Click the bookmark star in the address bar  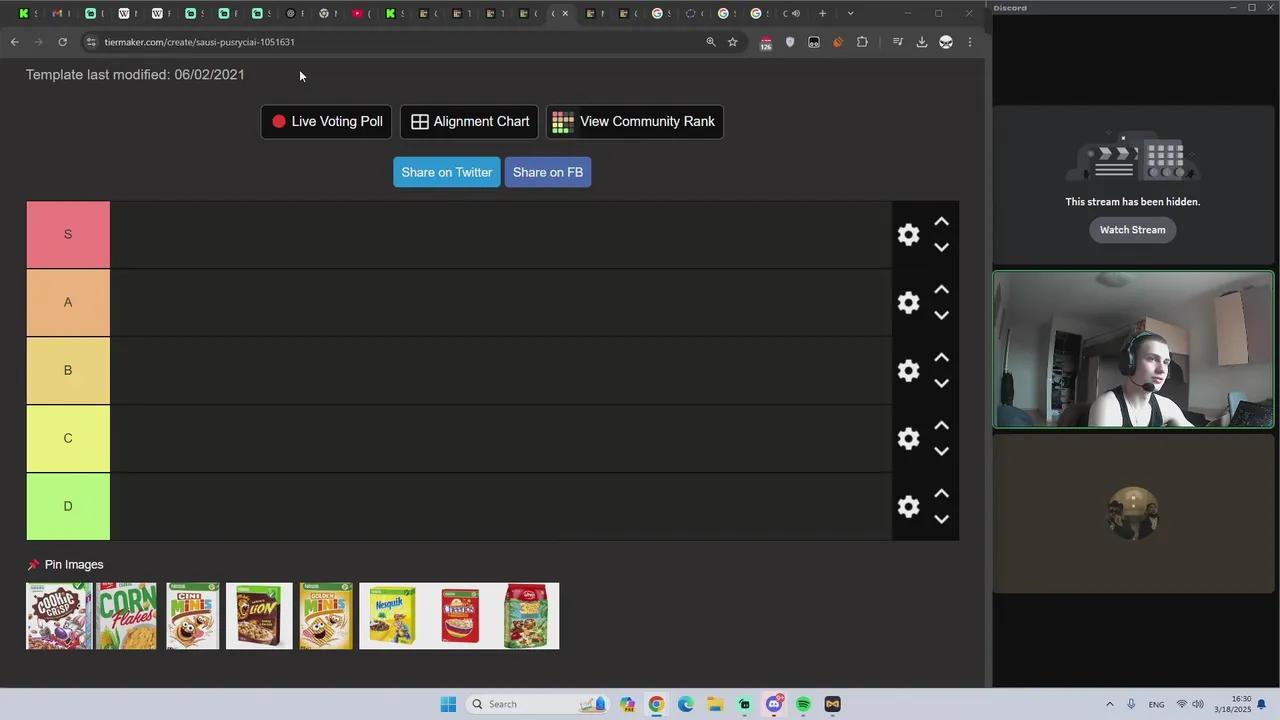coord(732,42)
